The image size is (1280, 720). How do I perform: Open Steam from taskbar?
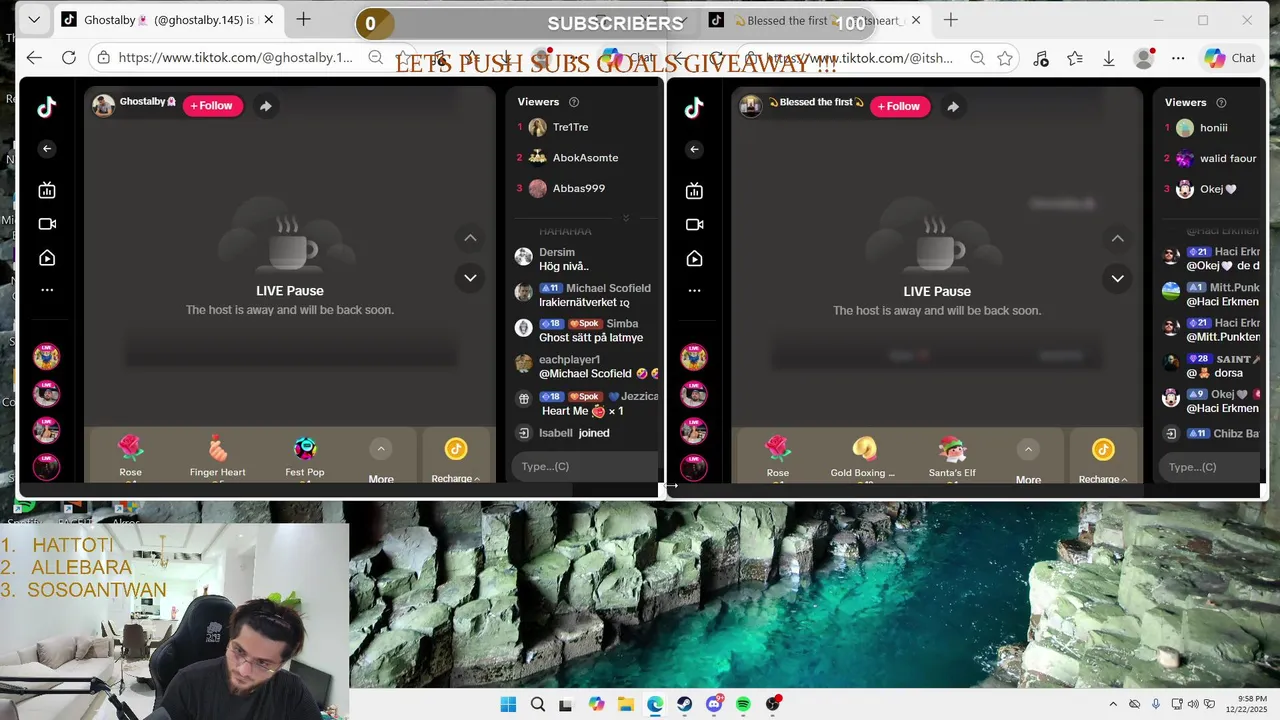(684, 704)
